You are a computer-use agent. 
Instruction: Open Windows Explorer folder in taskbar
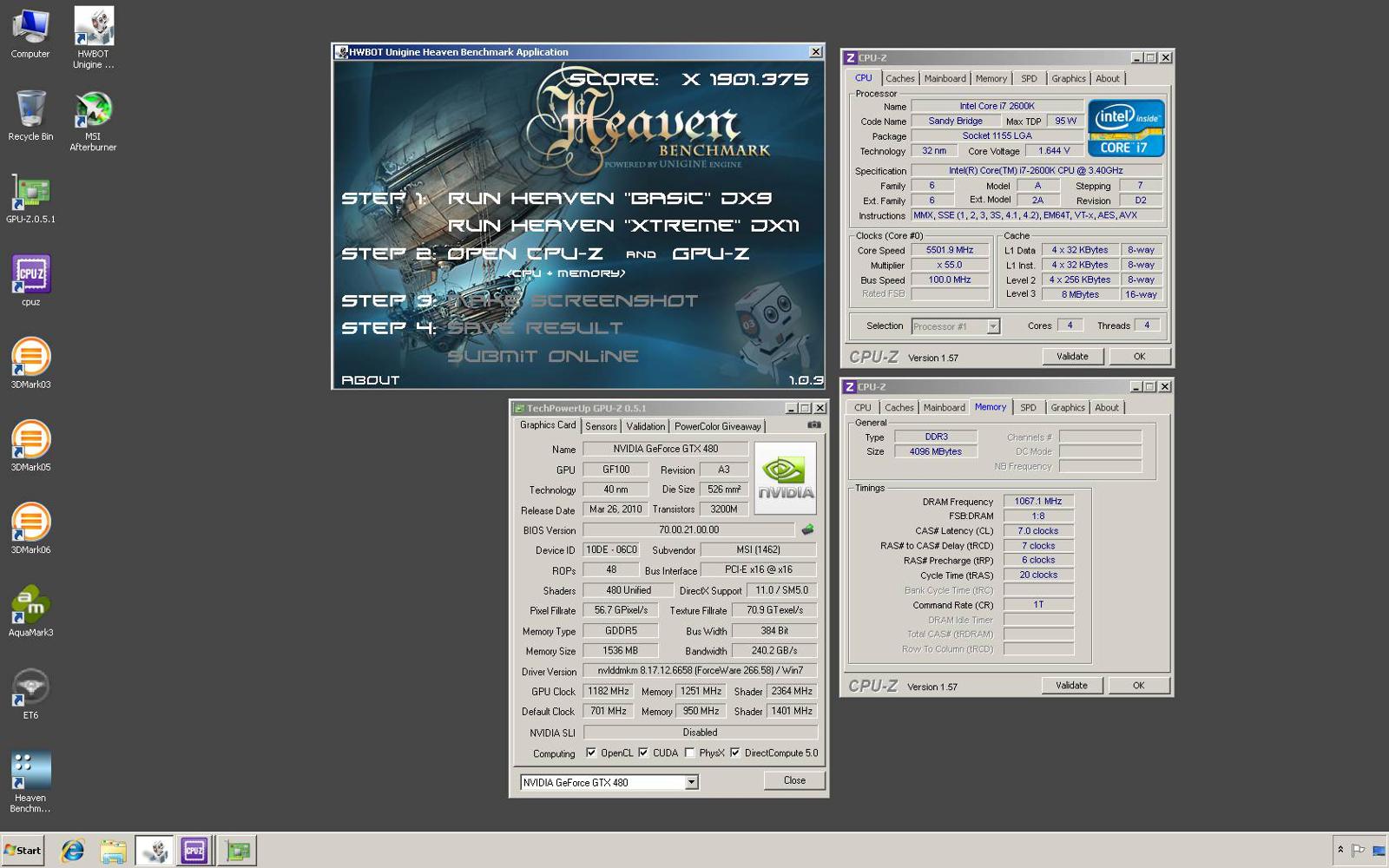[113, 852]
